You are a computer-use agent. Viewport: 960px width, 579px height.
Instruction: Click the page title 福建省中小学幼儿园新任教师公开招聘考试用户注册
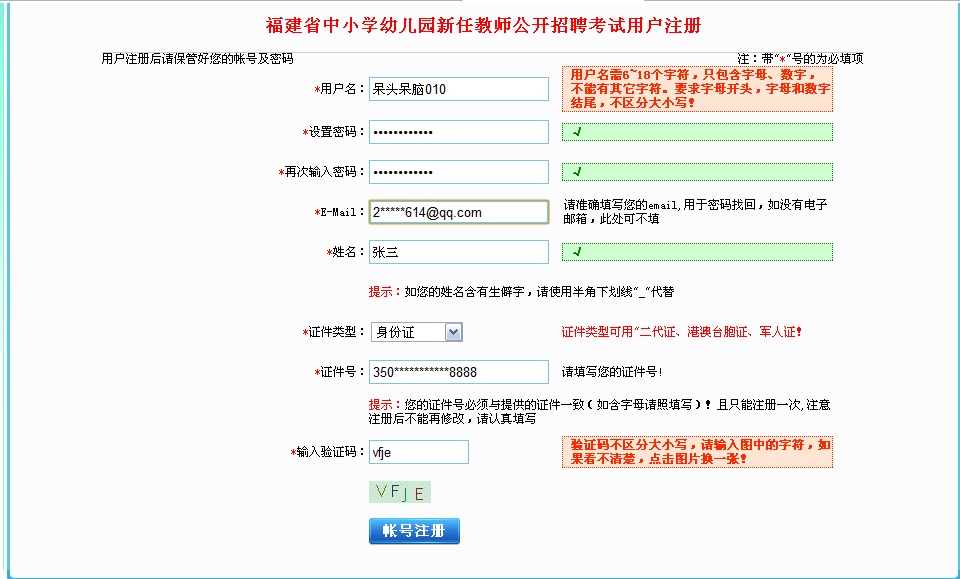pos(483,25)
